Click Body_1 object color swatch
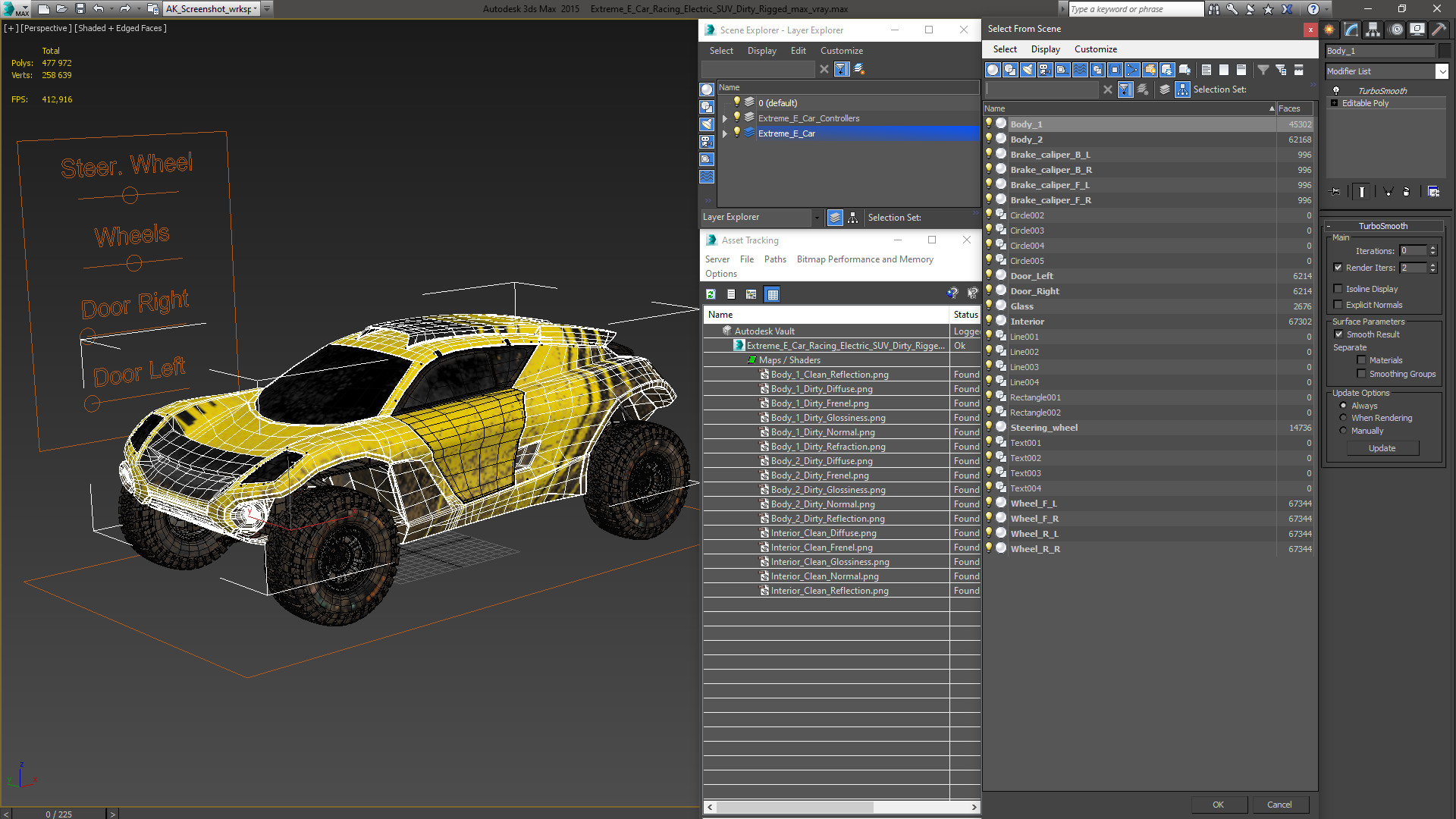 point(1444,51)
